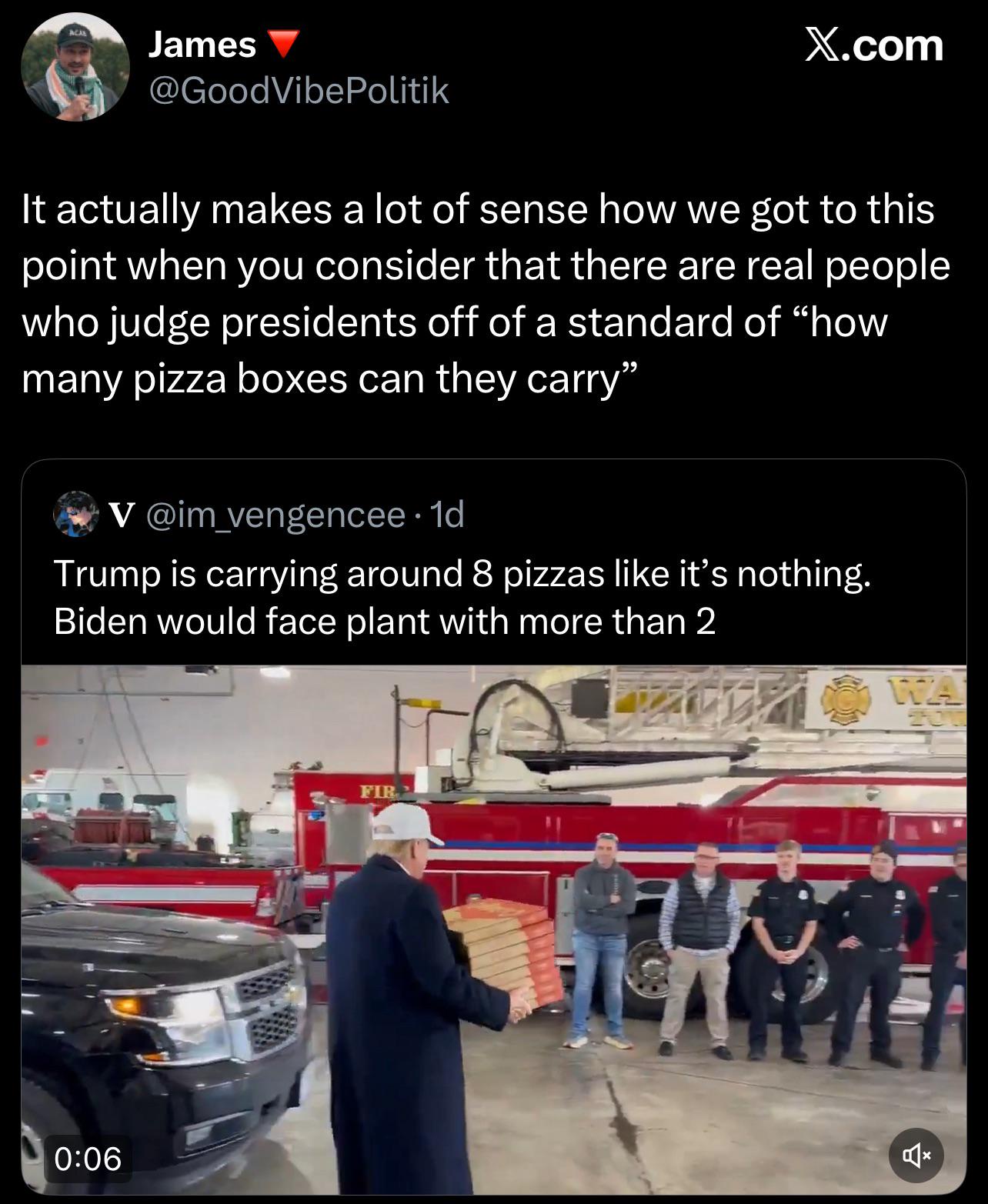Click the James display name

pyautogui.click(x=202, y=45)
